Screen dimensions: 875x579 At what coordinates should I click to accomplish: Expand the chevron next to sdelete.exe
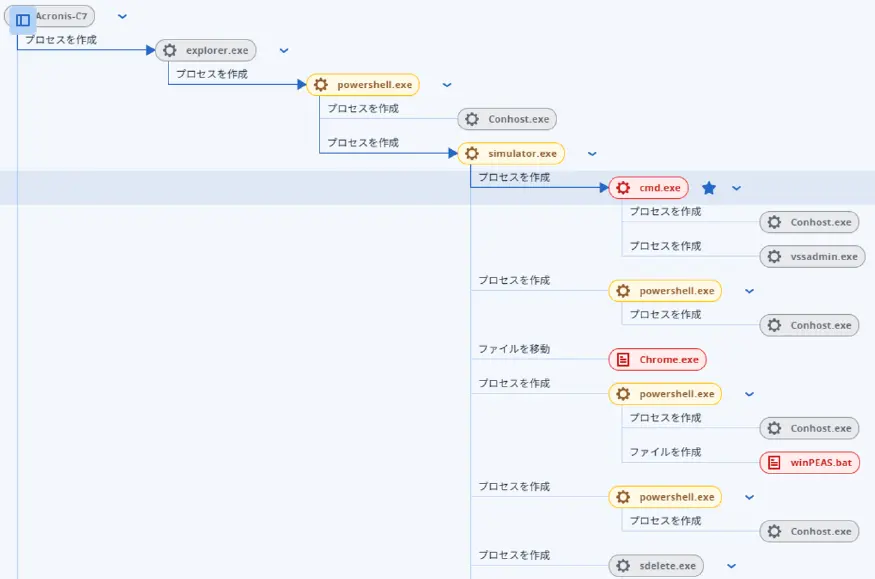pyautogui.click(x=731, y=566)
